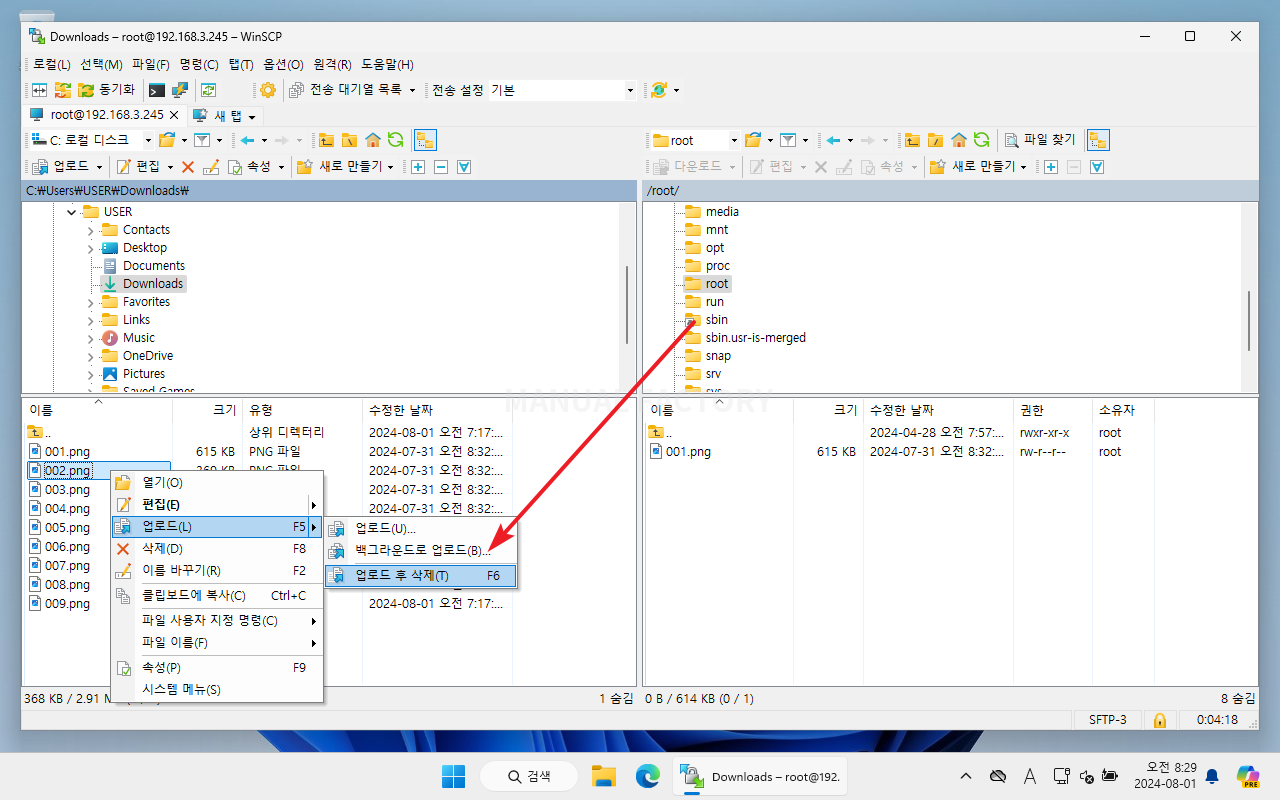This screenshot has width=1280, height=800.
Task: Go to remote parent directory icon
Action: coord(912,140)
